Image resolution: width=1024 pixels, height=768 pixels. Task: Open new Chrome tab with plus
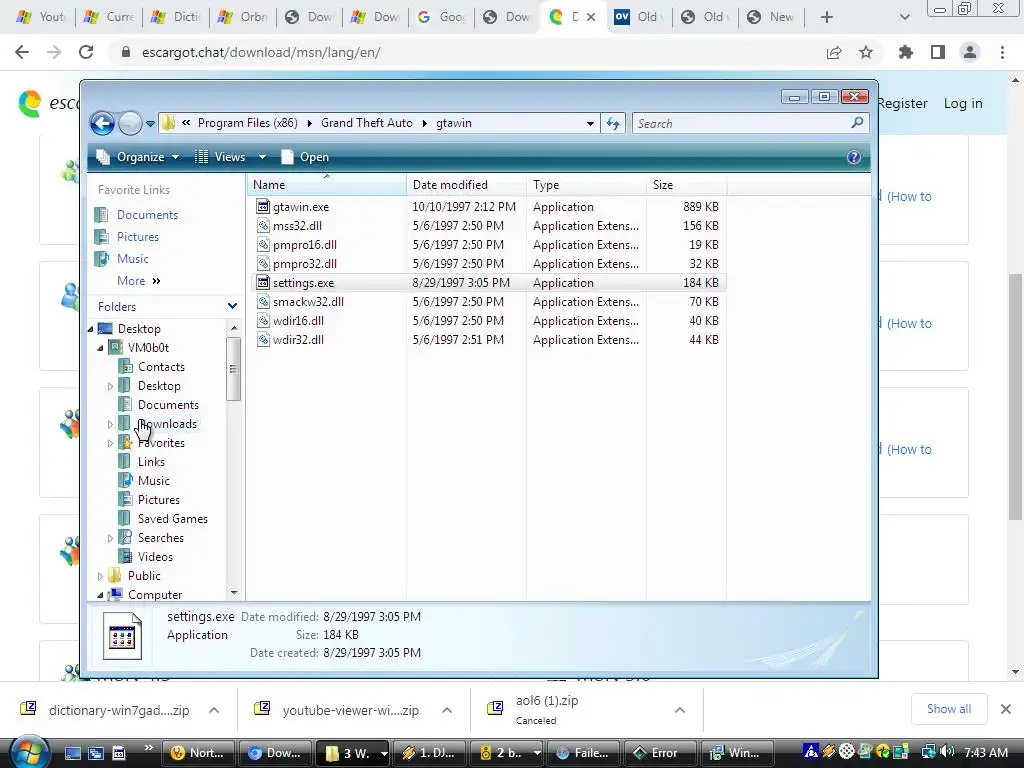pos(827,17)
